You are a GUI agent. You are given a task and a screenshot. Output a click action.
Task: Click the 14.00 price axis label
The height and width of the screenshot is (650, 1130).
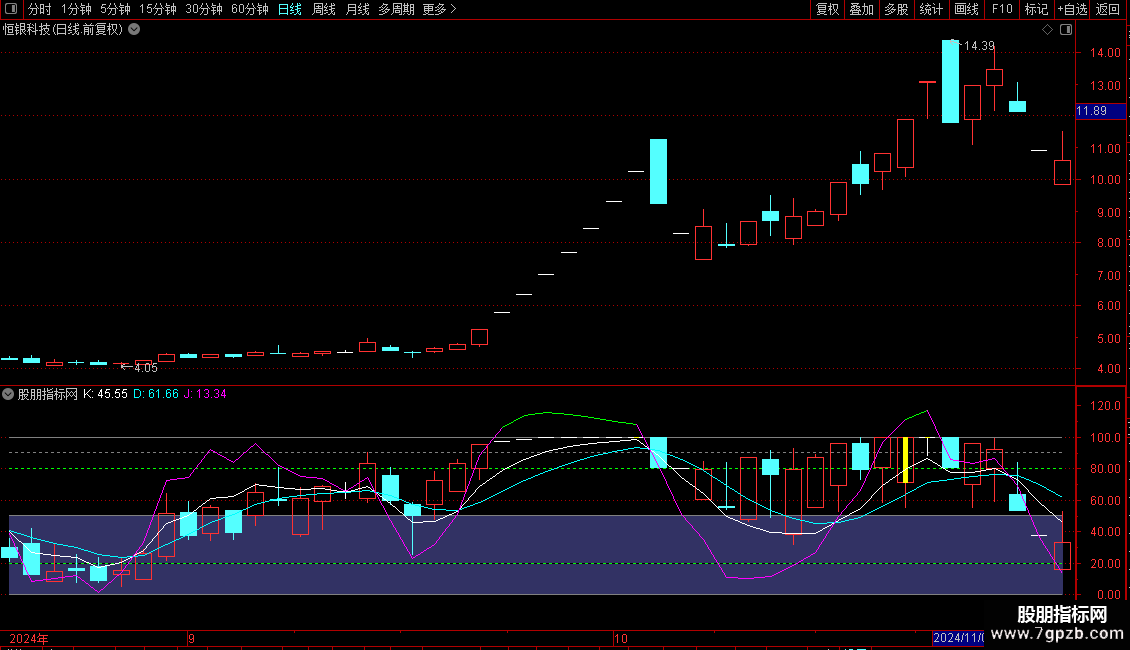pyautogui.click(x=1105, y=53)
